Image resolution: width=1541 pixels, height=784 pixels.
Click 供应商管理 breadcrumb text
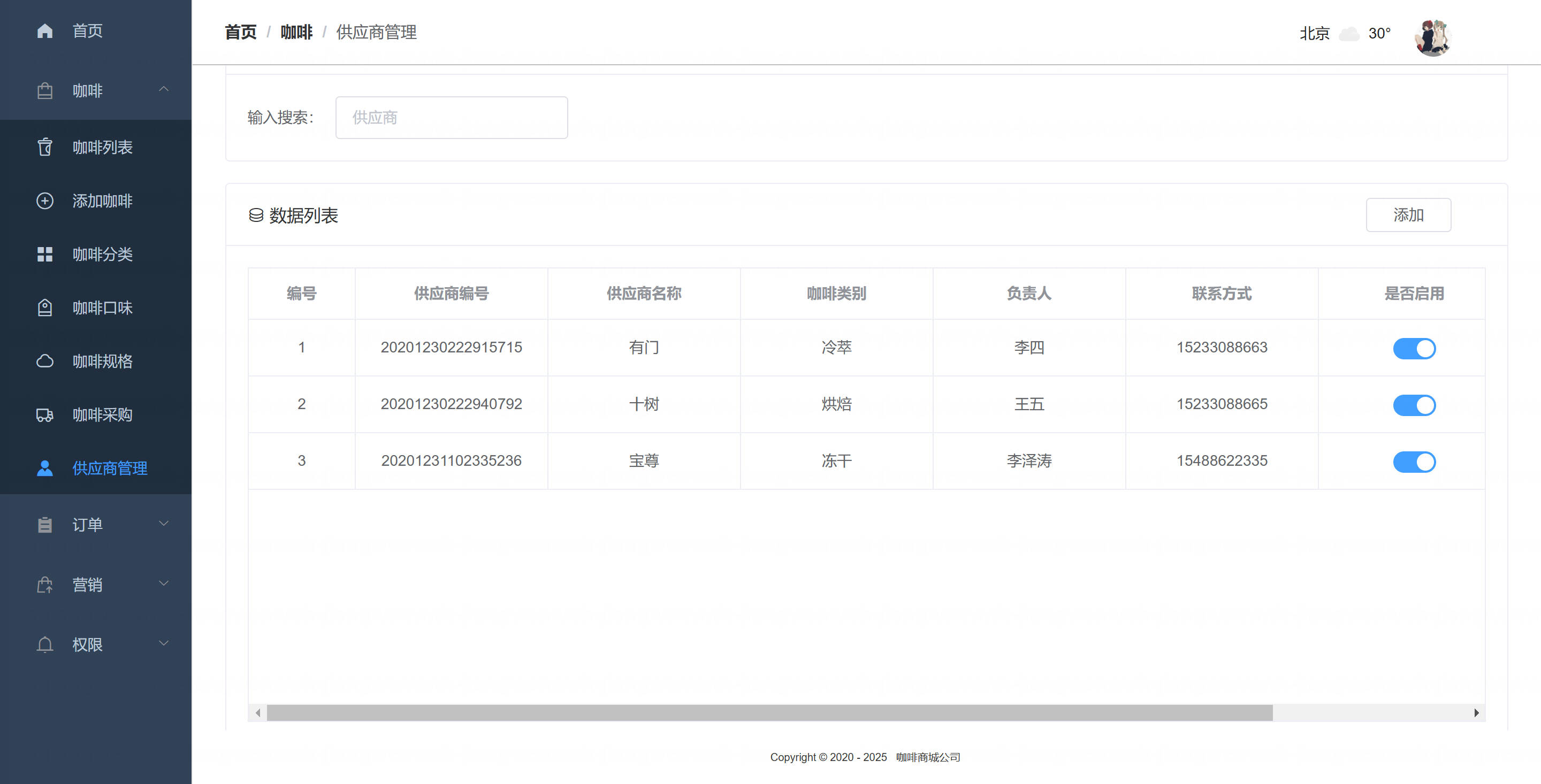coord(376,32)
